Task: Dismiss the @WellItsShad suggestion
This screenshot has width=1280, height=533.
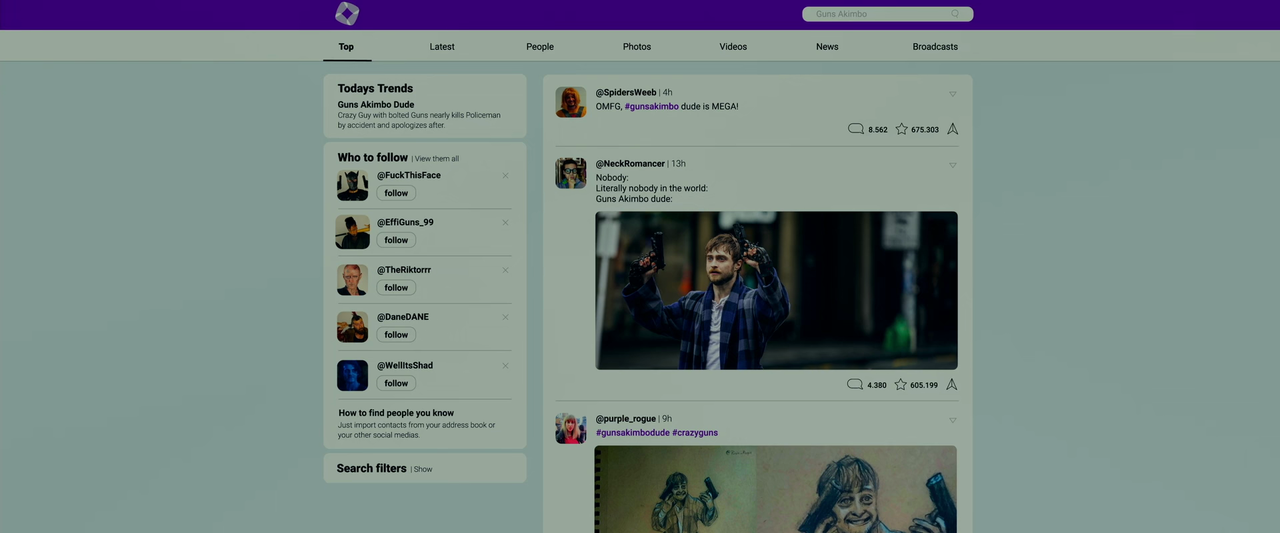Action: (505, 366)
